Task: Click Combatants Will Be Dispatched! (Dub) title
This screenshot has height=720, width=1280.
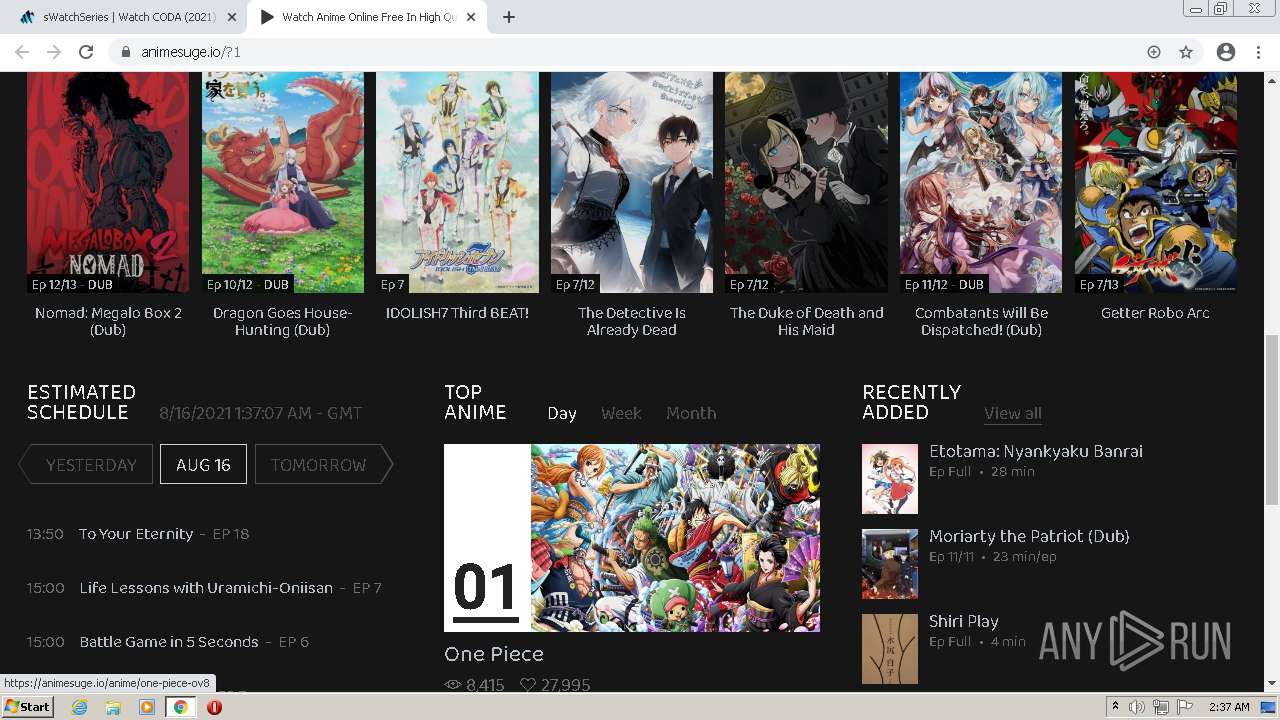Action: 981,321
